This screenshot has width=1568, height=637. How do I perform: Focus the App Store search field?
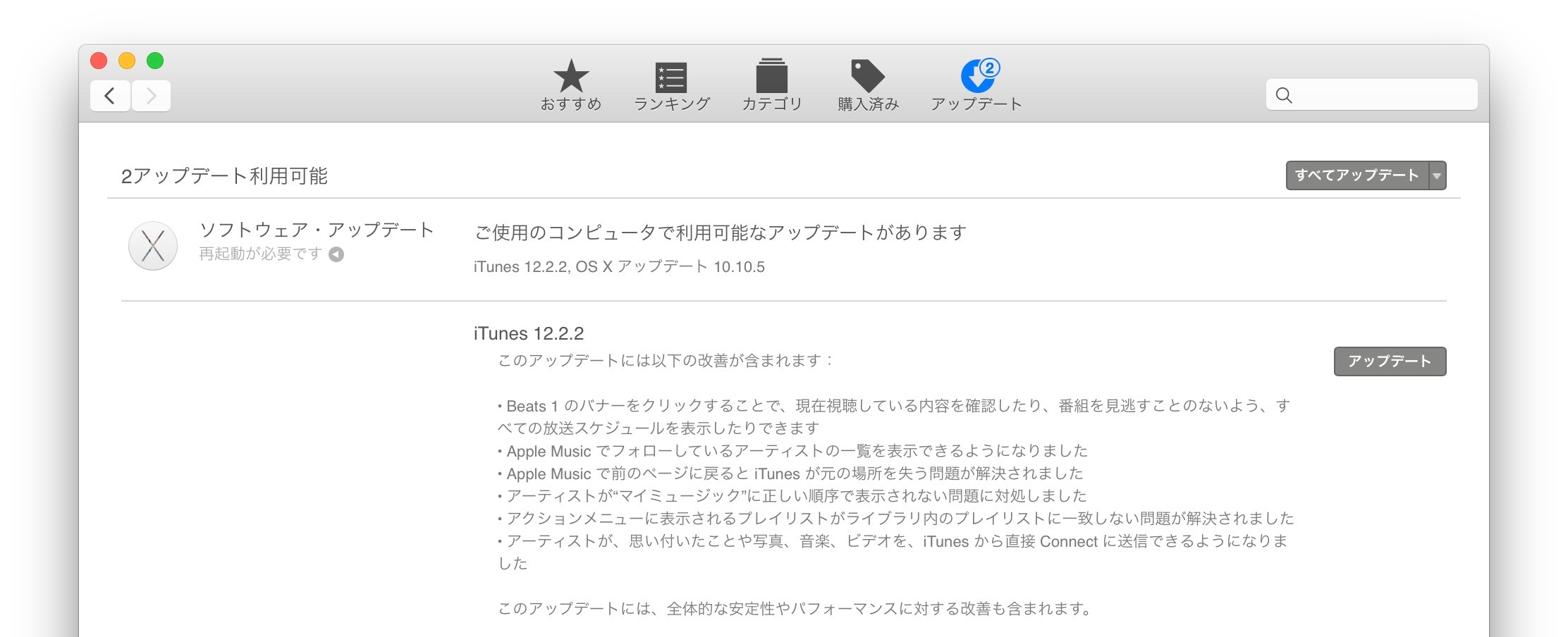tap(1371, 95)
